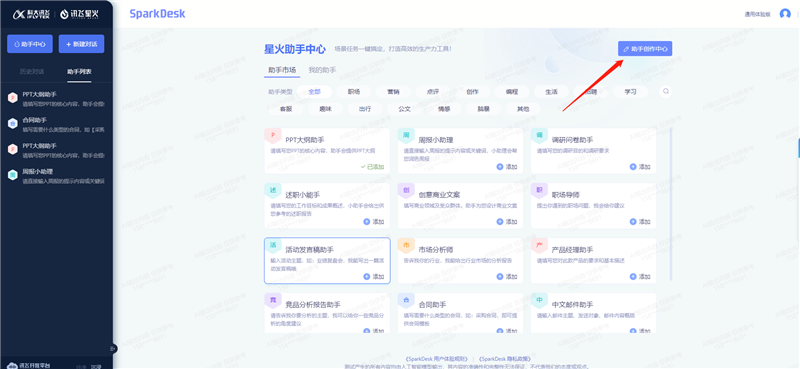Open the 助手创作中心 button

tap(645, 48)
